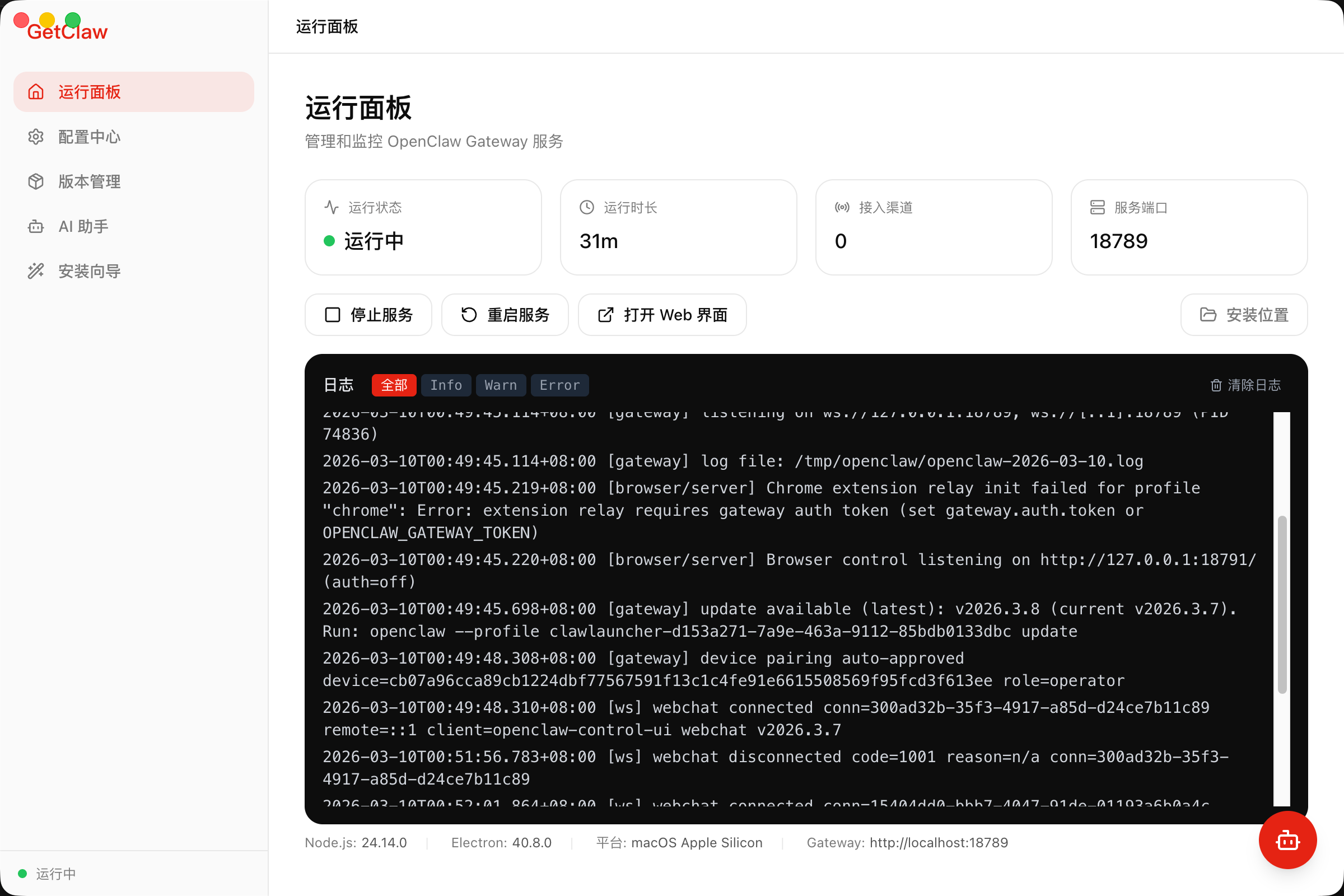The image size is (1344, 896).
Task: Show only Error log entries
Action: 559,386
